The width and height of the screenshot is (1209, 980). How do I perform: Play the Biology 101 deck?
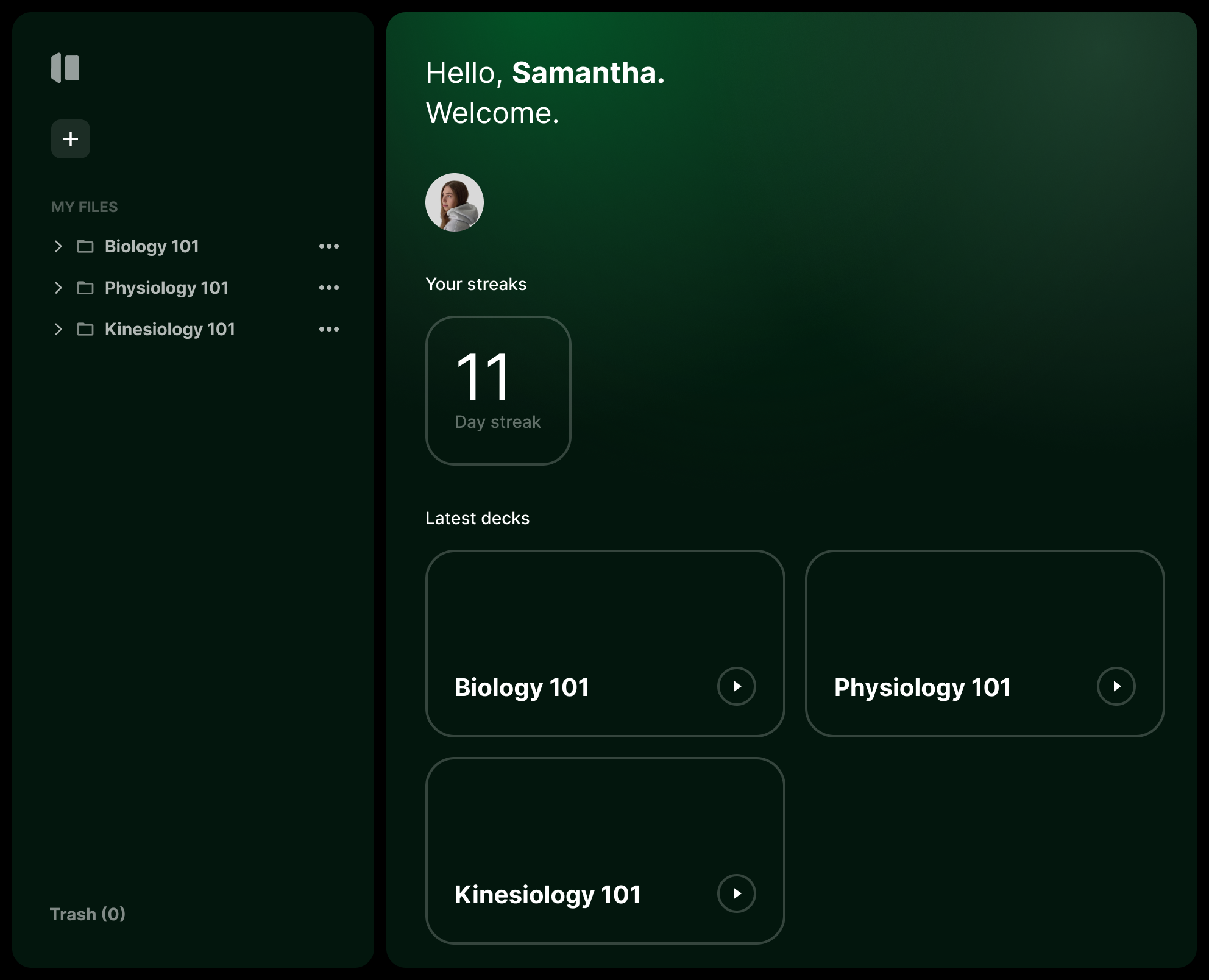(x=736, y=686)
